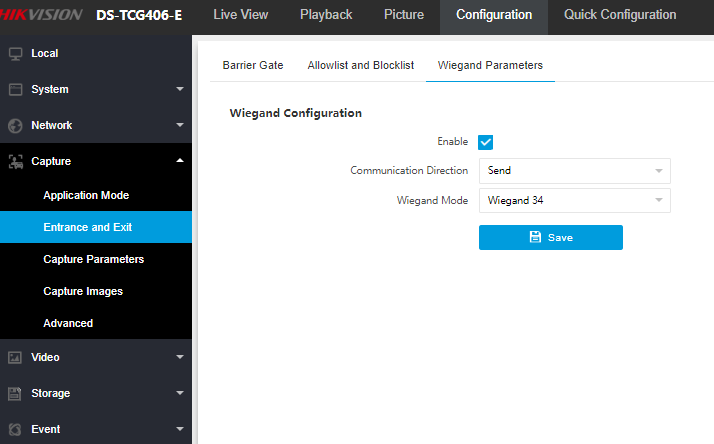Screen dimensions: 714x444
Task: Go to the Live View page
Action: tap(241, 15)
